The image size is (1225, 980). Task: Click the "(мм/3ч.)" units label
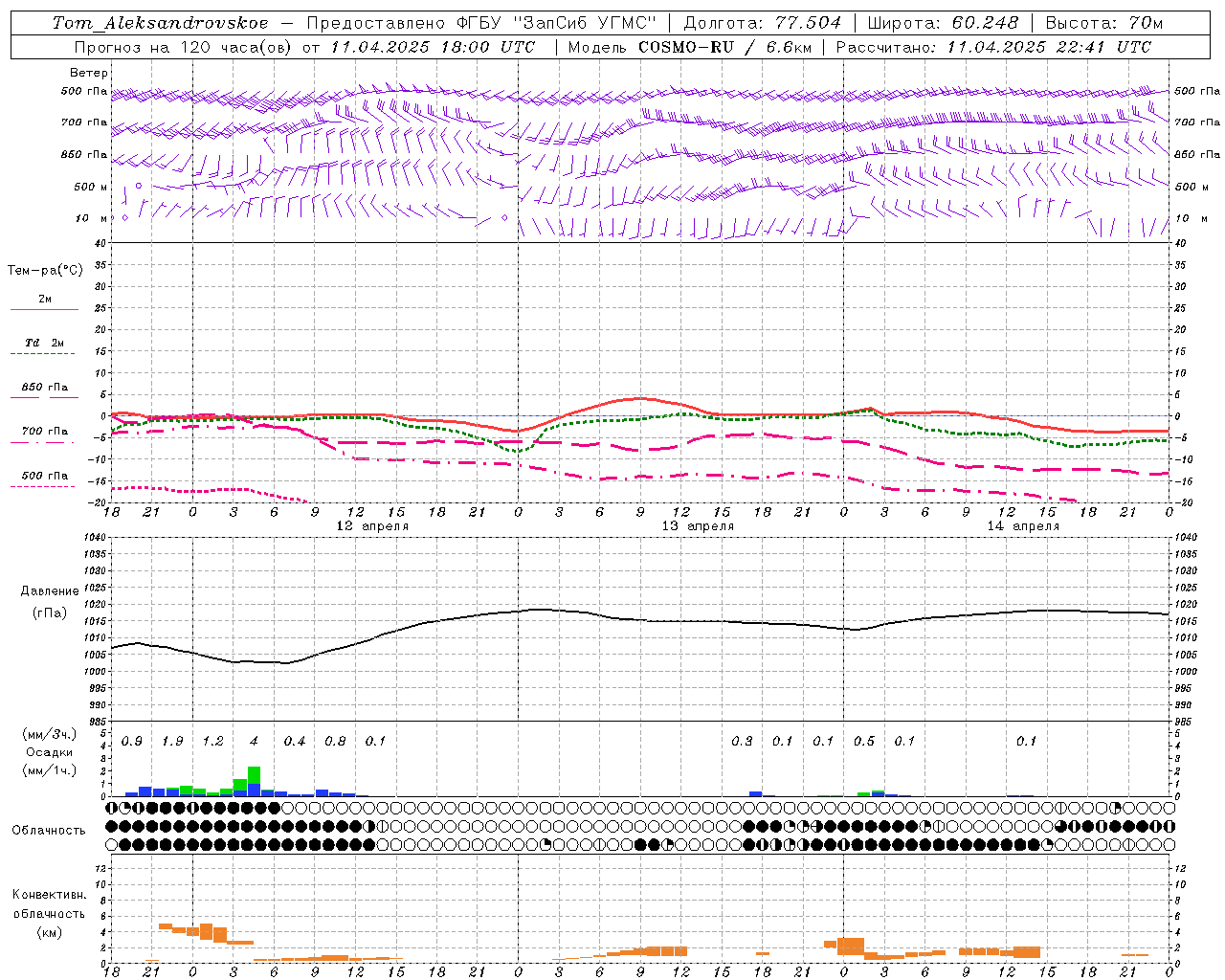click(x=49, y=734)
